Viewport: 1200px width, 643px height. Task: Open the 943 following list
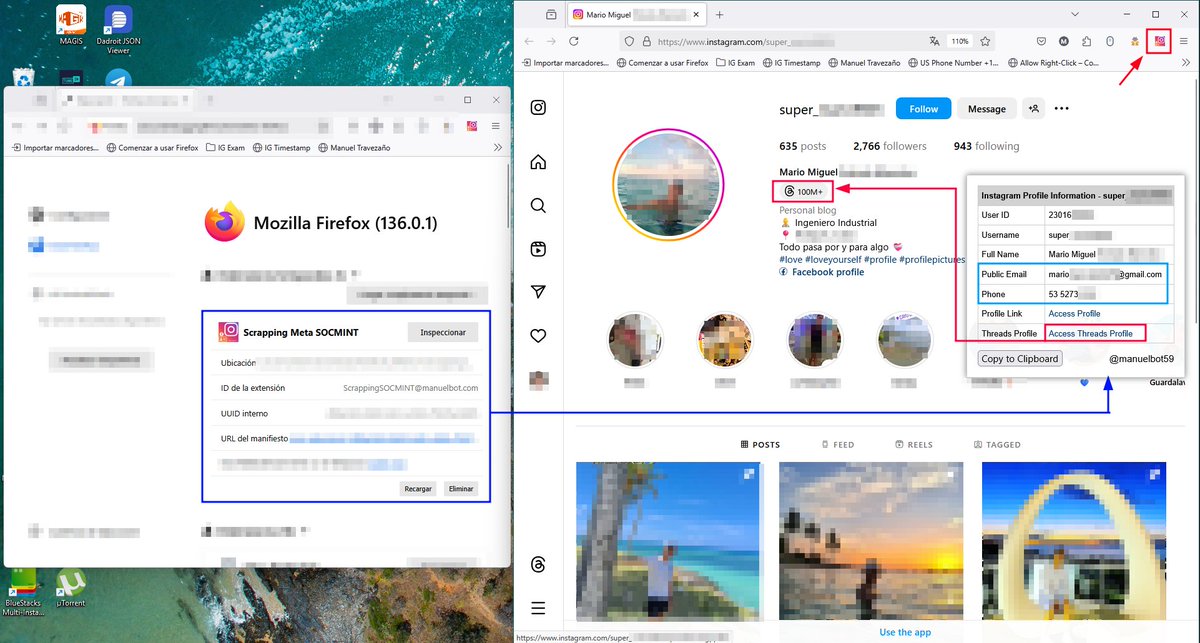987,146
